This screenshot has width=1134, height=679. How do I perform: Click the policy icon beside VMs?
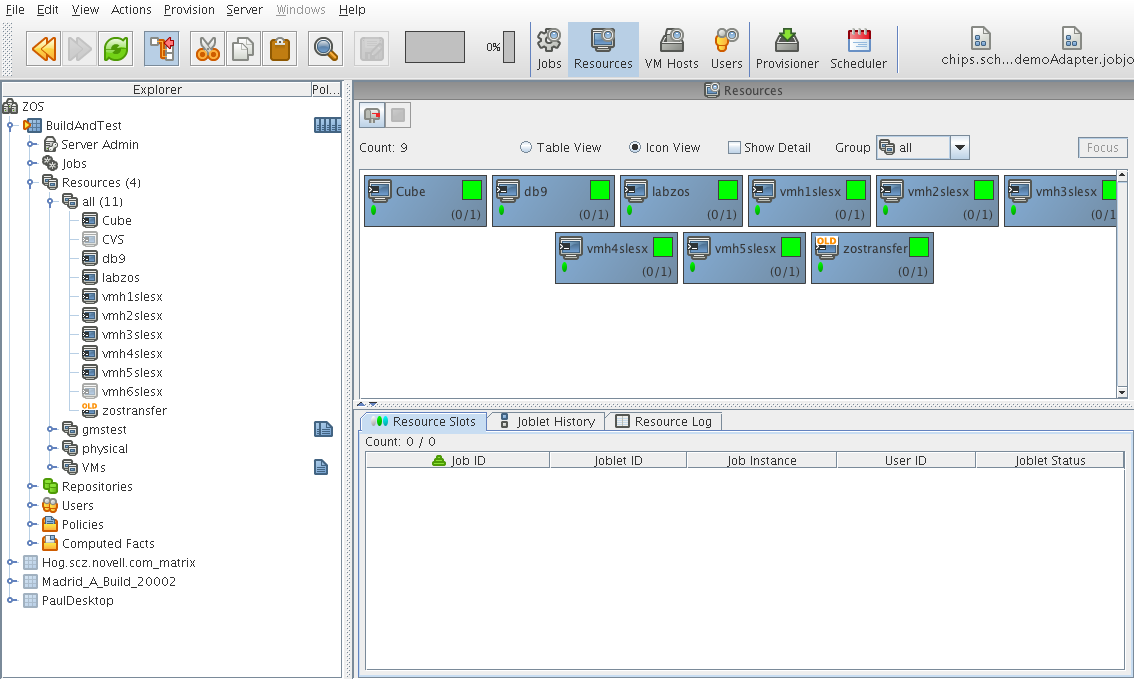(x=321, y=467)
